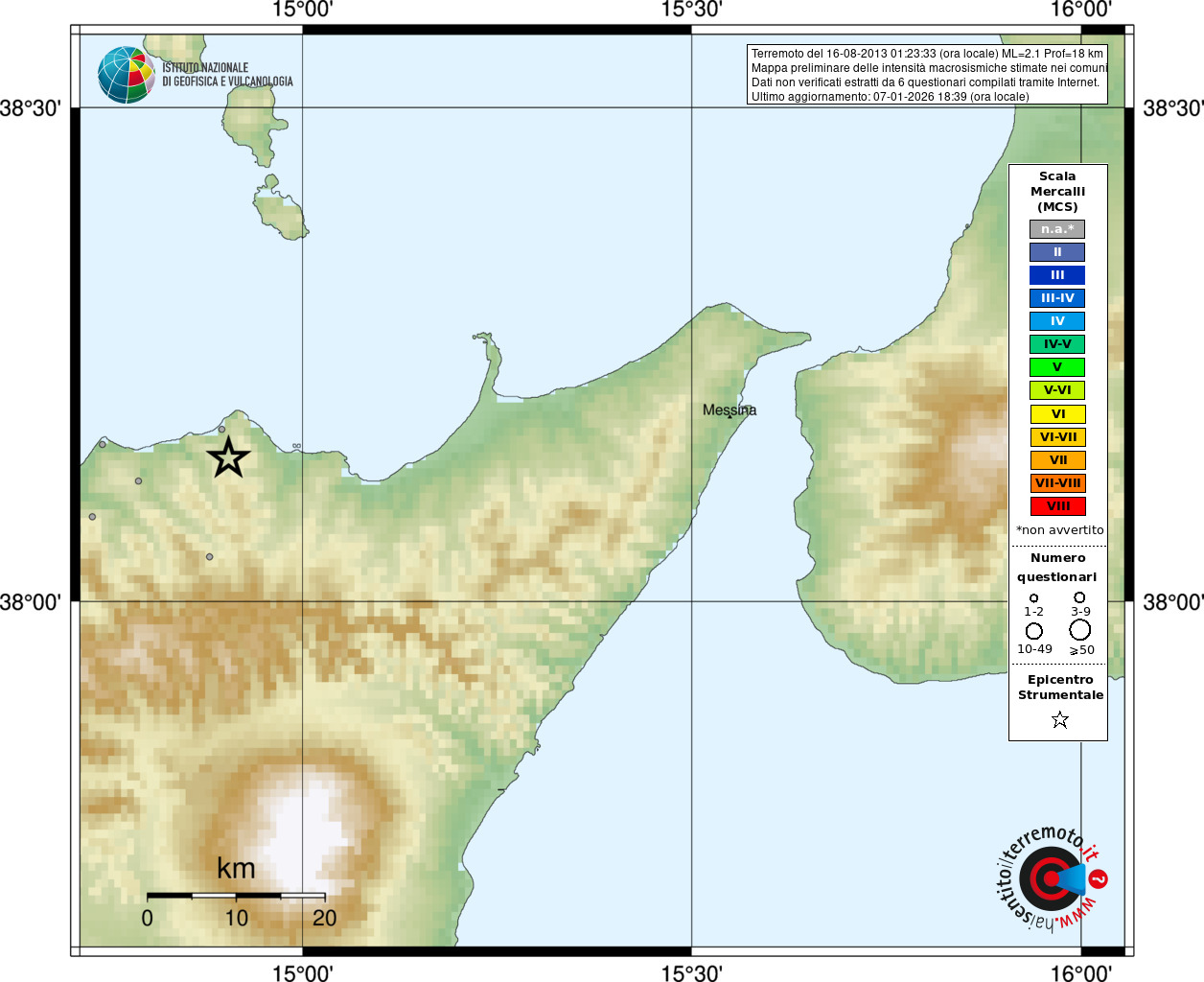Click the 'Numero questionari' legend heading
The height and width of the screenshot is (982, 1204).
1057,567
